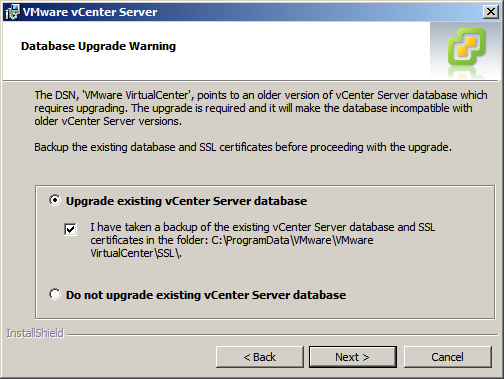This screenshot has height=379, width=504.
Task: Click the Database Upgrade Warning heading
Action: [98, 46]
